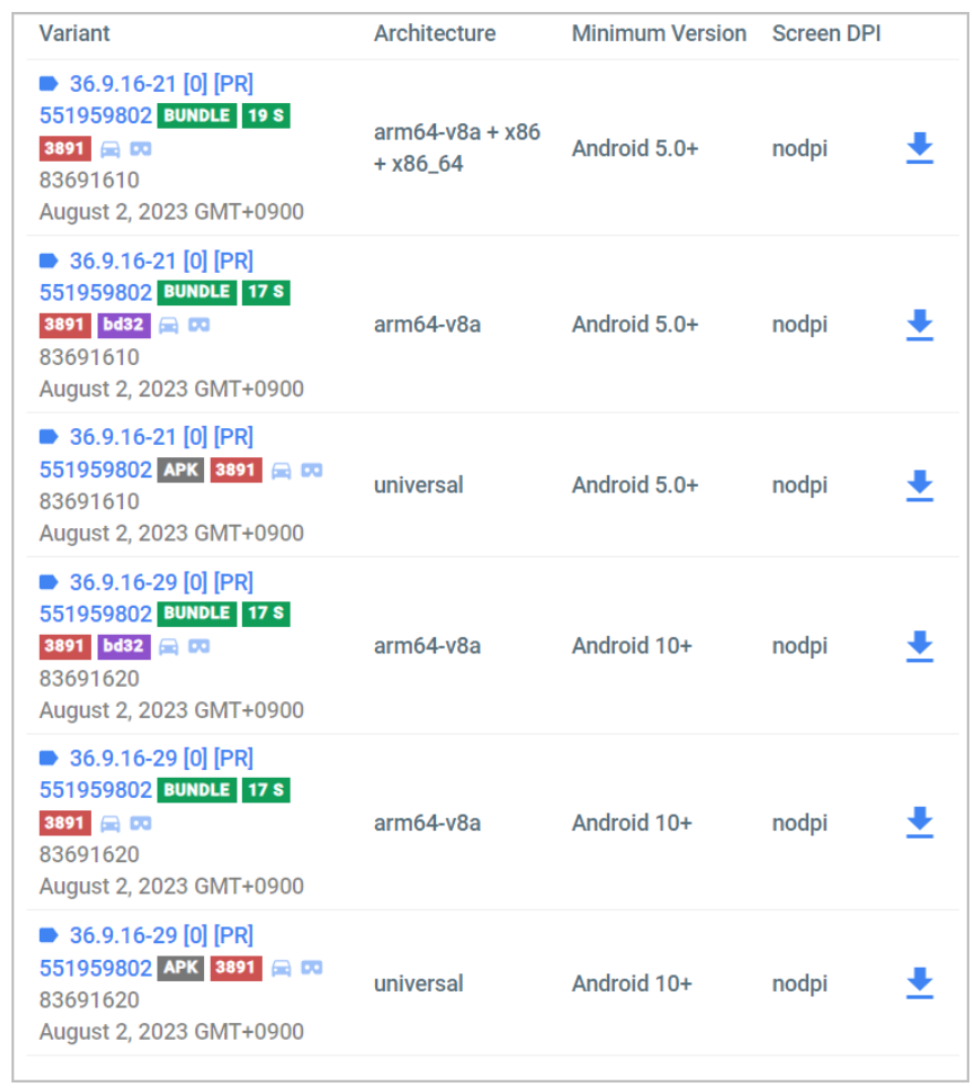The image size is (972, 1089).
Task: Click the Architecture column header
Action: (435, 33)
